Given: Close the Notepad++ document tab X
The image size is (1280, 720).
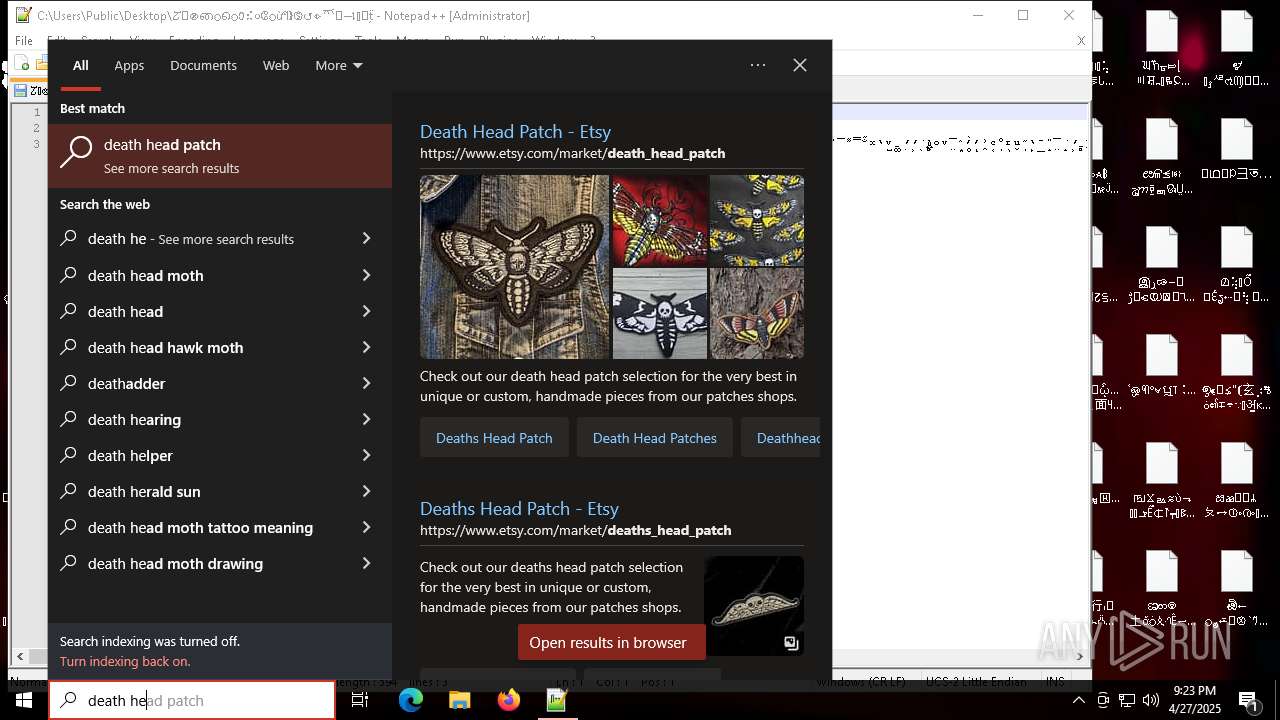Looking at the screenshot, I should point(1081,41).
